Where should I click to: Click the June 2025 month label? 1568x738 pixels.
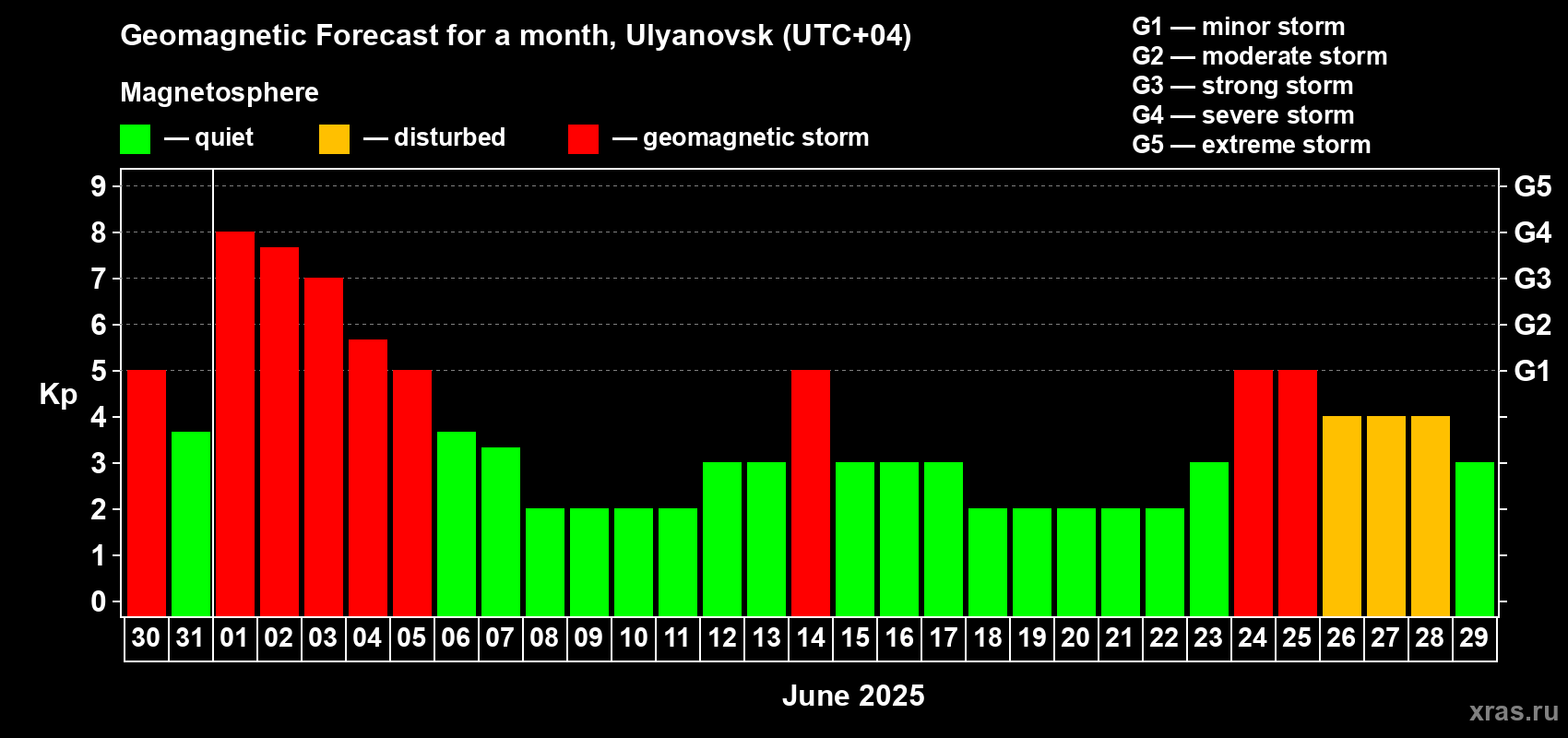click(x=853, y=696)
